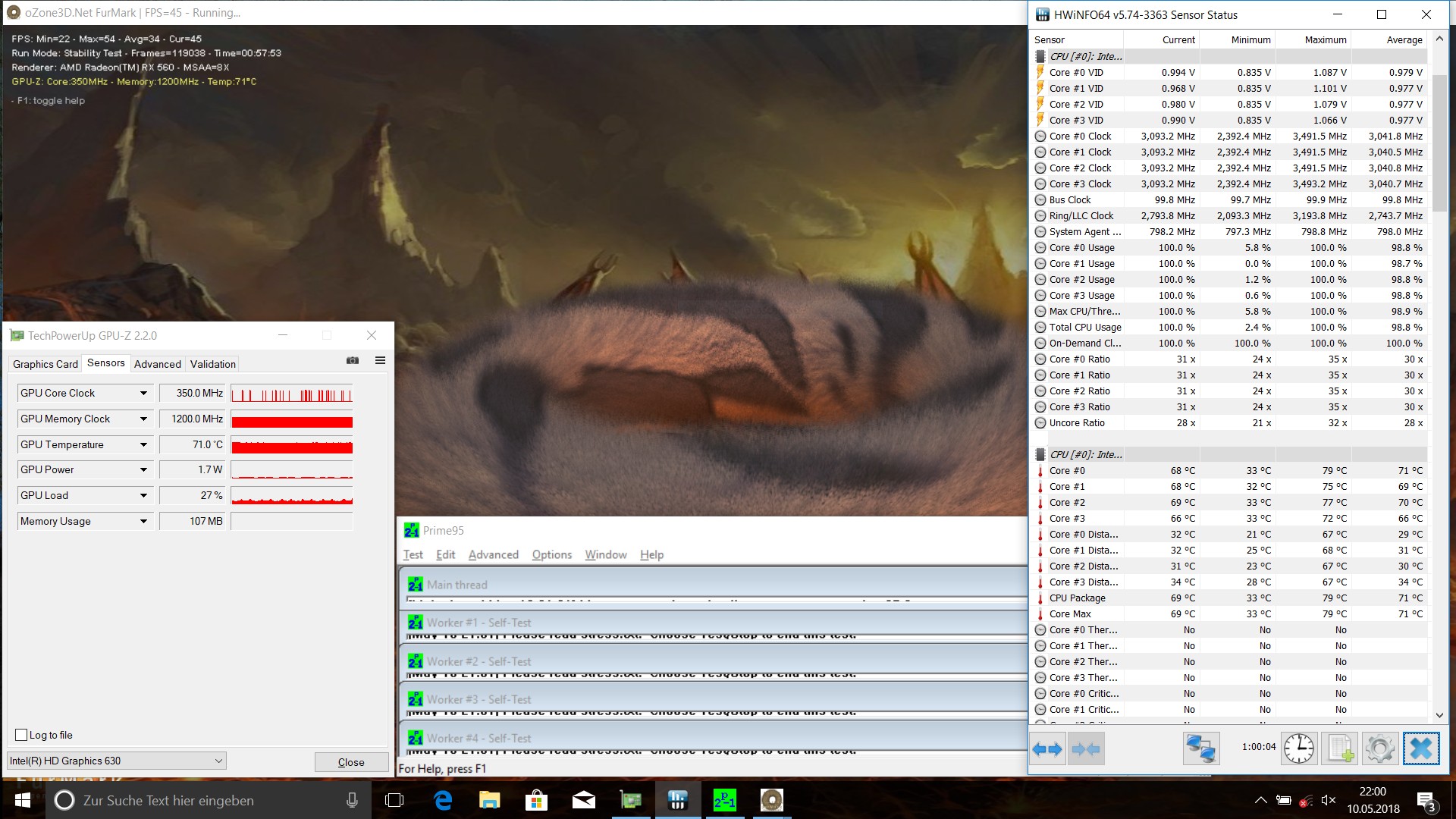Image resolution: width=1456 pixels, height=819 pixels.
Task: Switch to FurMark taskbar icon
Action: click(772, 800)
